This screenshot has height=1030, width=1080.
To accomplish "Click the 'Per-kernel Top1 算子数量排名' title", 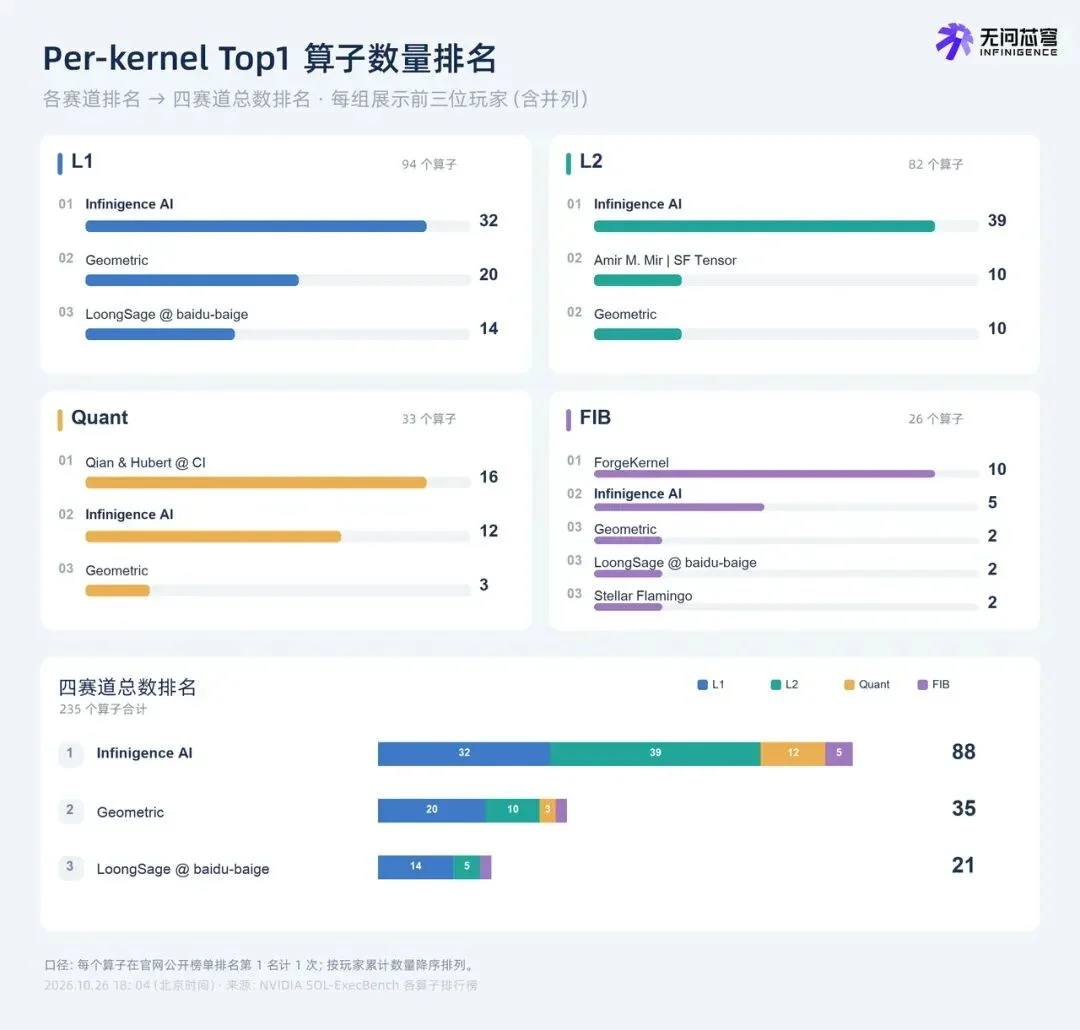I will pos(269,59).
